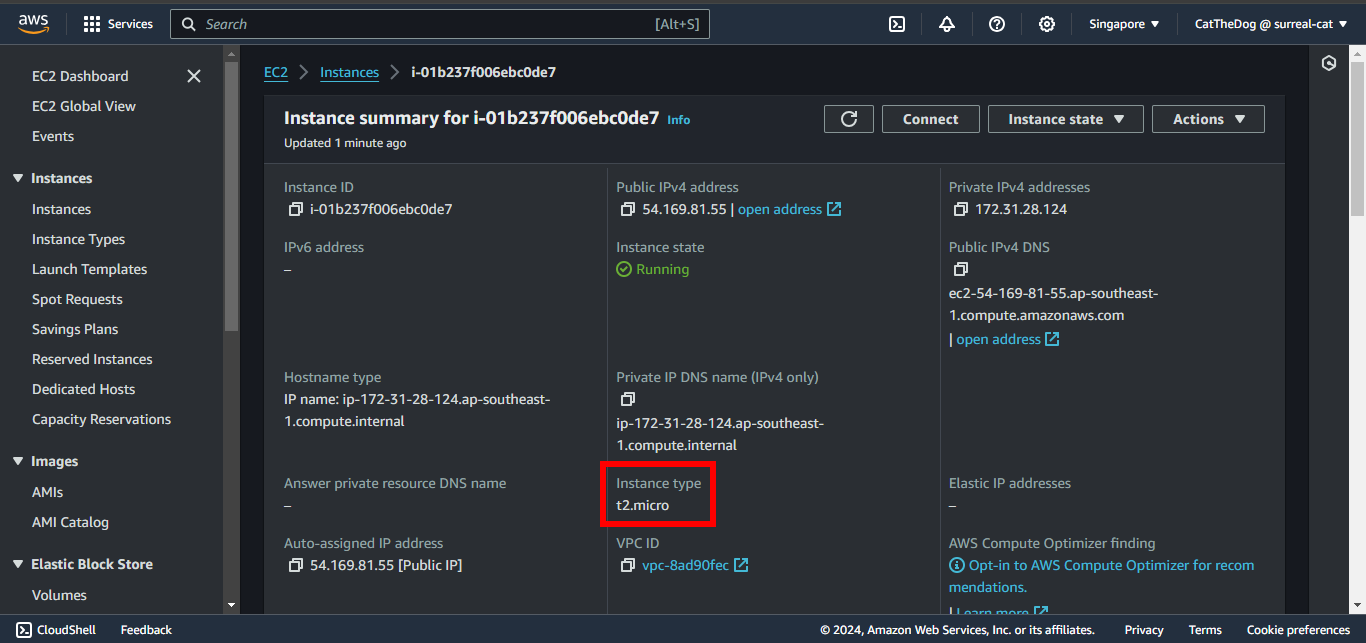The image size is (1366, 643).
Task: Click the refresh instance summary button
Action: (x=849, y=119)
